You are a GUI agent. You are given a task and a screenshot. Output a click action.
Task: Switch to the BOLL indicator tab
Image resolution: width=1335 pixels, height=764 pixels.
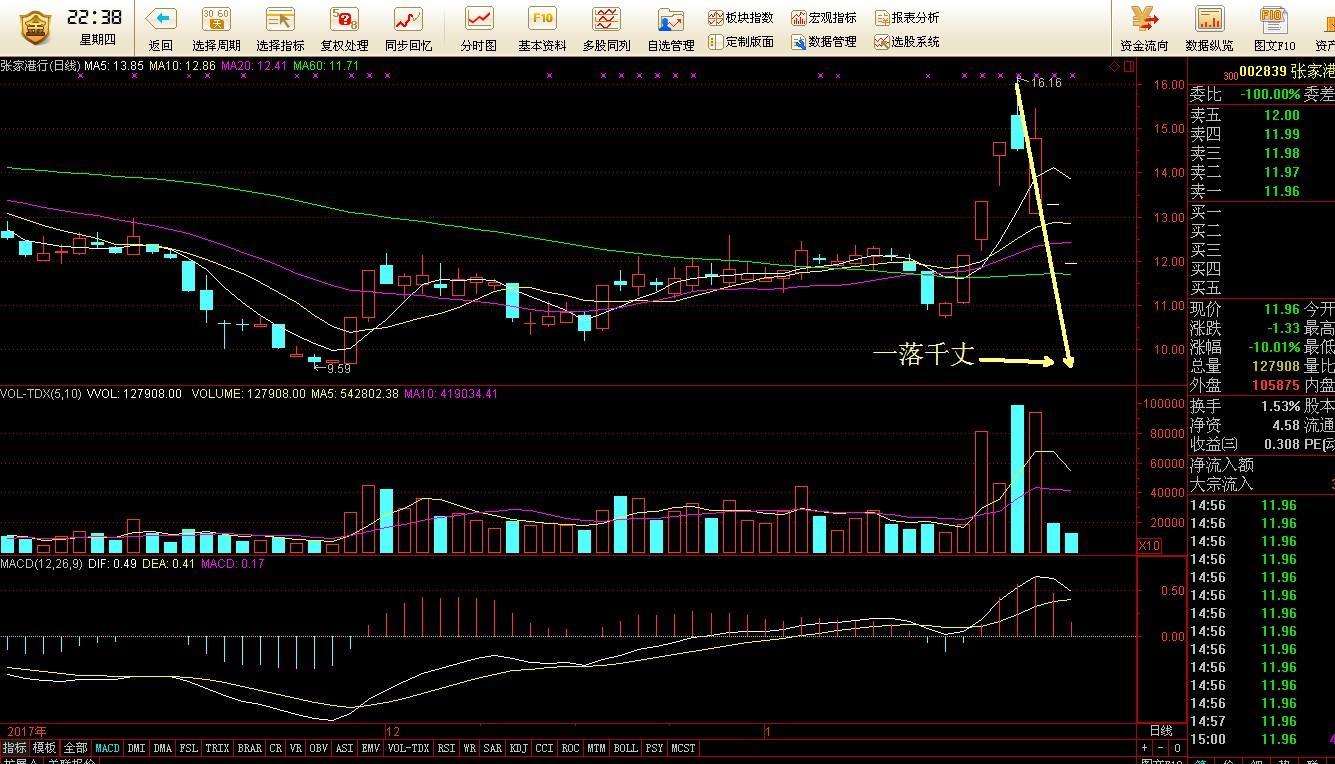click(x=626, y=748)
